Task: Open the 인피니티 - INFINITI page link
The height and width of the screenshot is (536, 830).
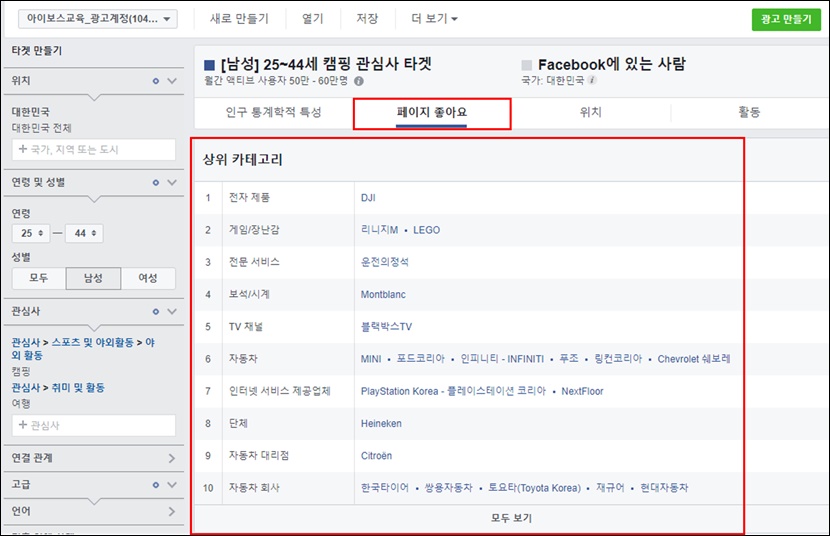Action: [502, 359]
